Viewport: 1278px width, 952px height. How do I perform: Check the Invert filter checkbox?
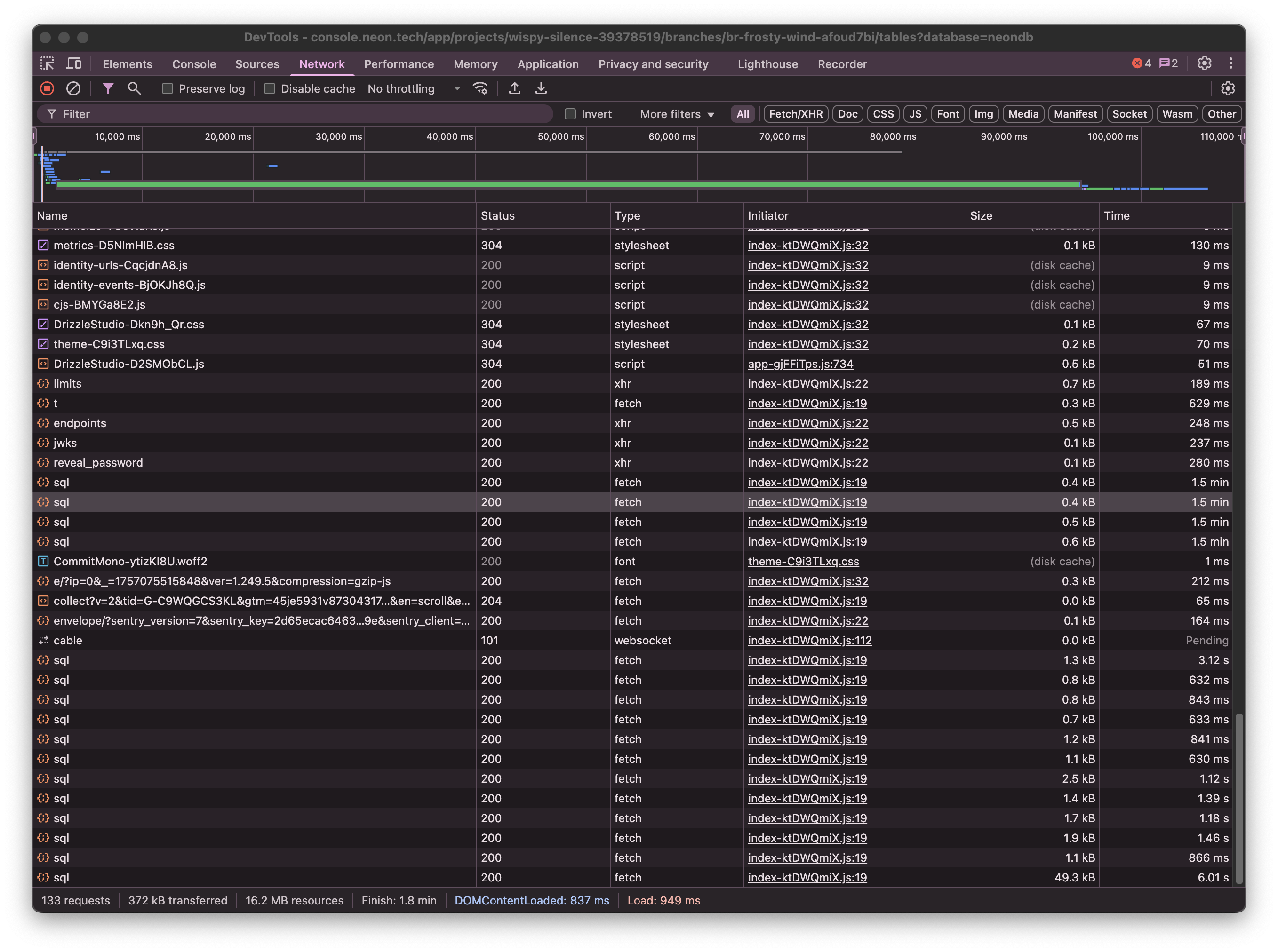pos(570,113)
